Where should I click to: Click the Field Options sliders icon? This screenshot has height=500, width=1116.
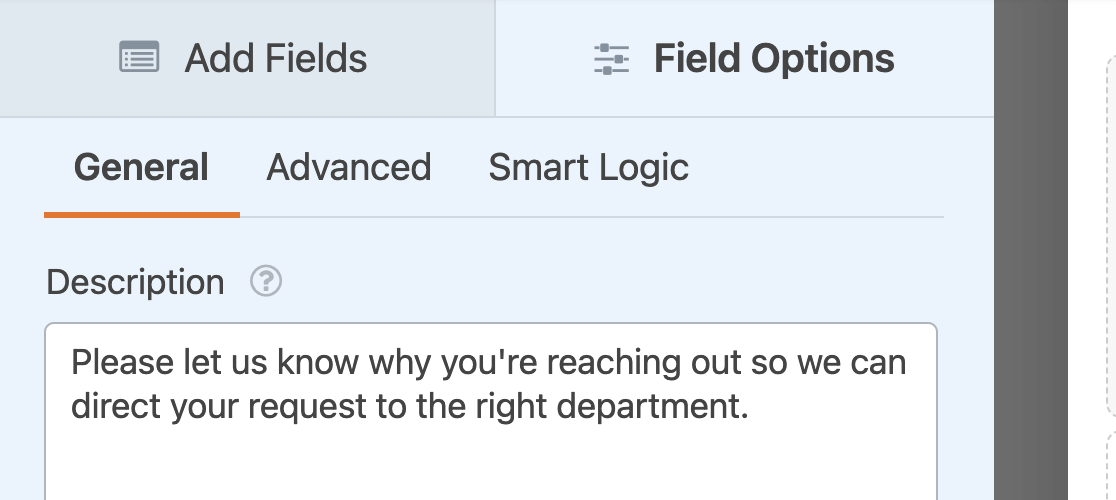(x=611, y=59)
